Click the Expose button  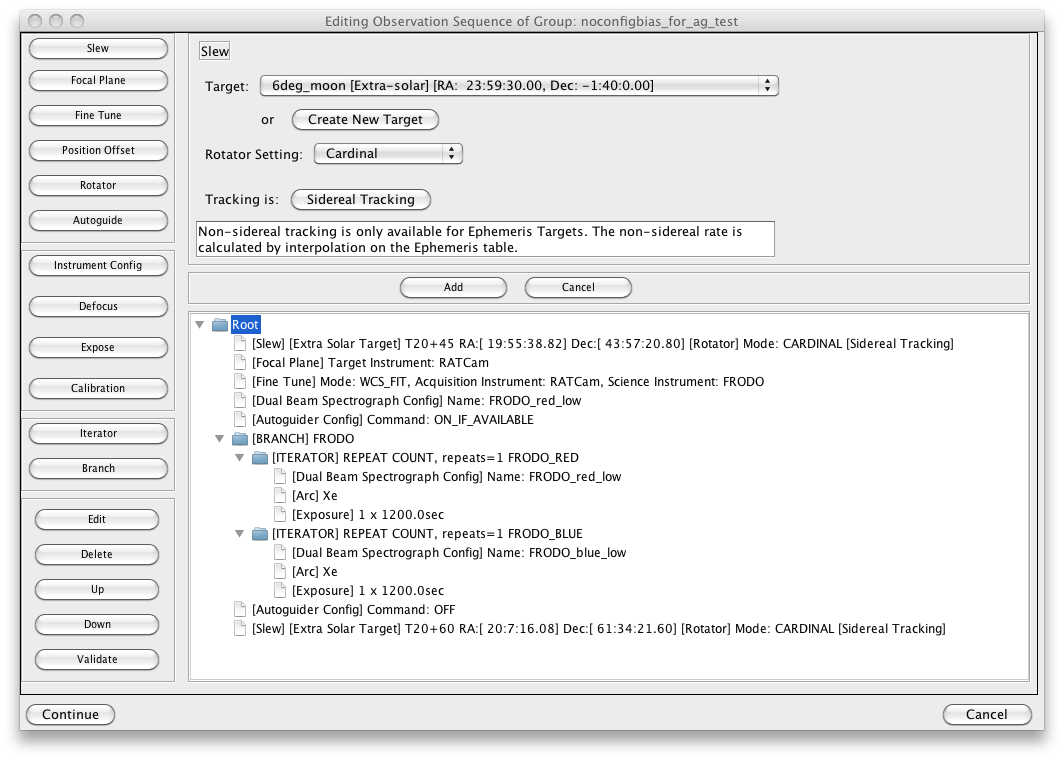coord(98,347)
